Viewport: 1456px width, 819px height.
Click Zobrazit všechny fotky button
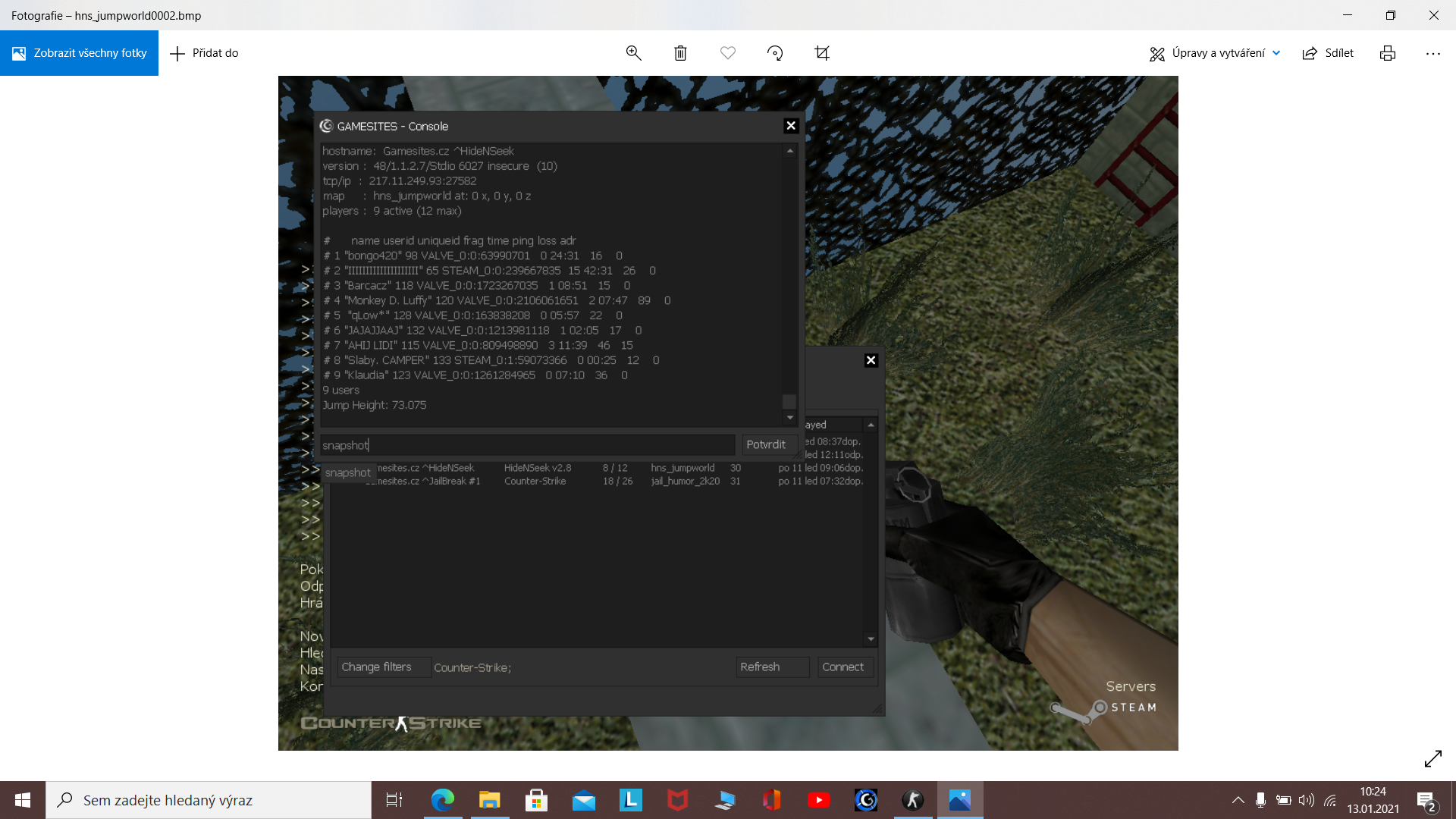coord(79,53)
